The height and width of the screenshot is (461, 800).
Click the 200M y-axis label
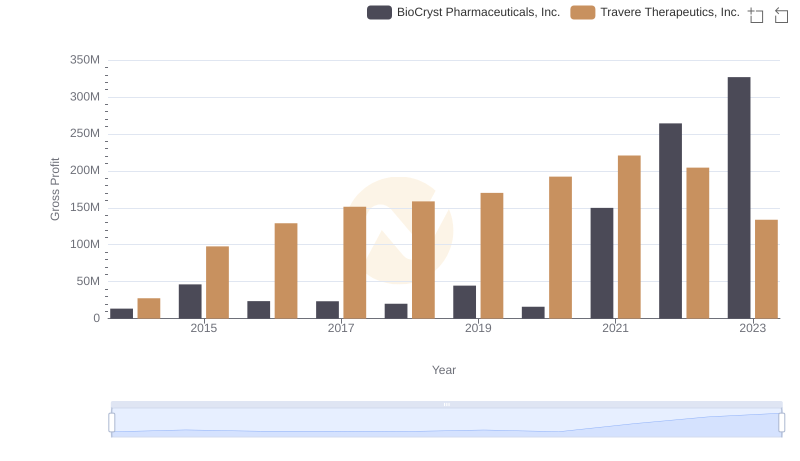85,170
